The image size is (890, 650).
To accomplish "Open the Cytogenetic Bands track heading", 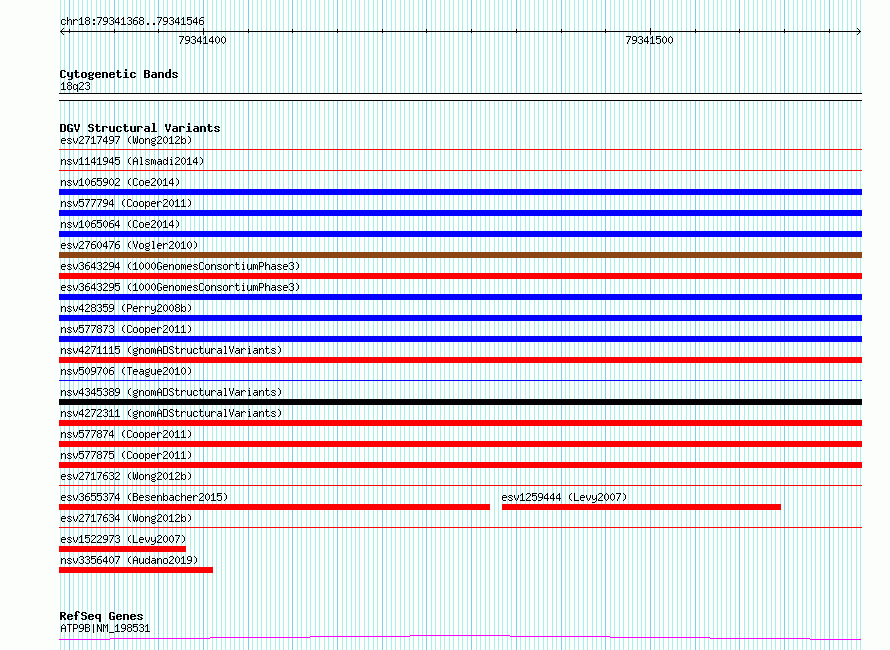I will (x=119, y=74).
